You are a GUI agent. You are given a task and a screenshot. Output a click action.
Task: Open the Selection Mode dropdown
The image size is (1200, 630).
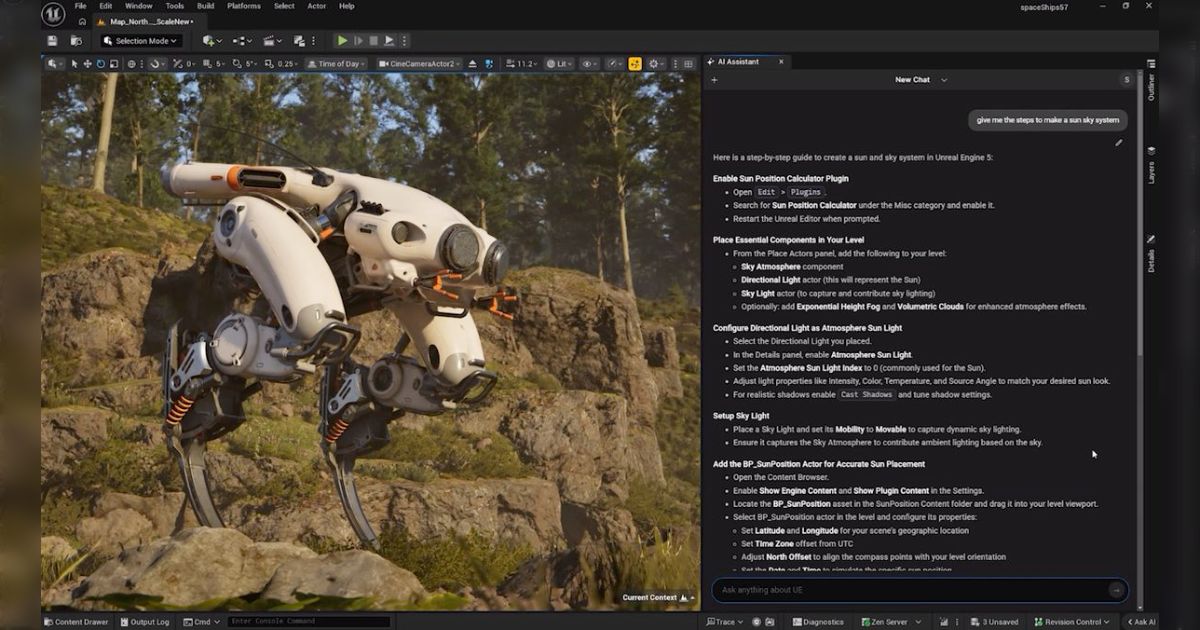tap(140, 41)
